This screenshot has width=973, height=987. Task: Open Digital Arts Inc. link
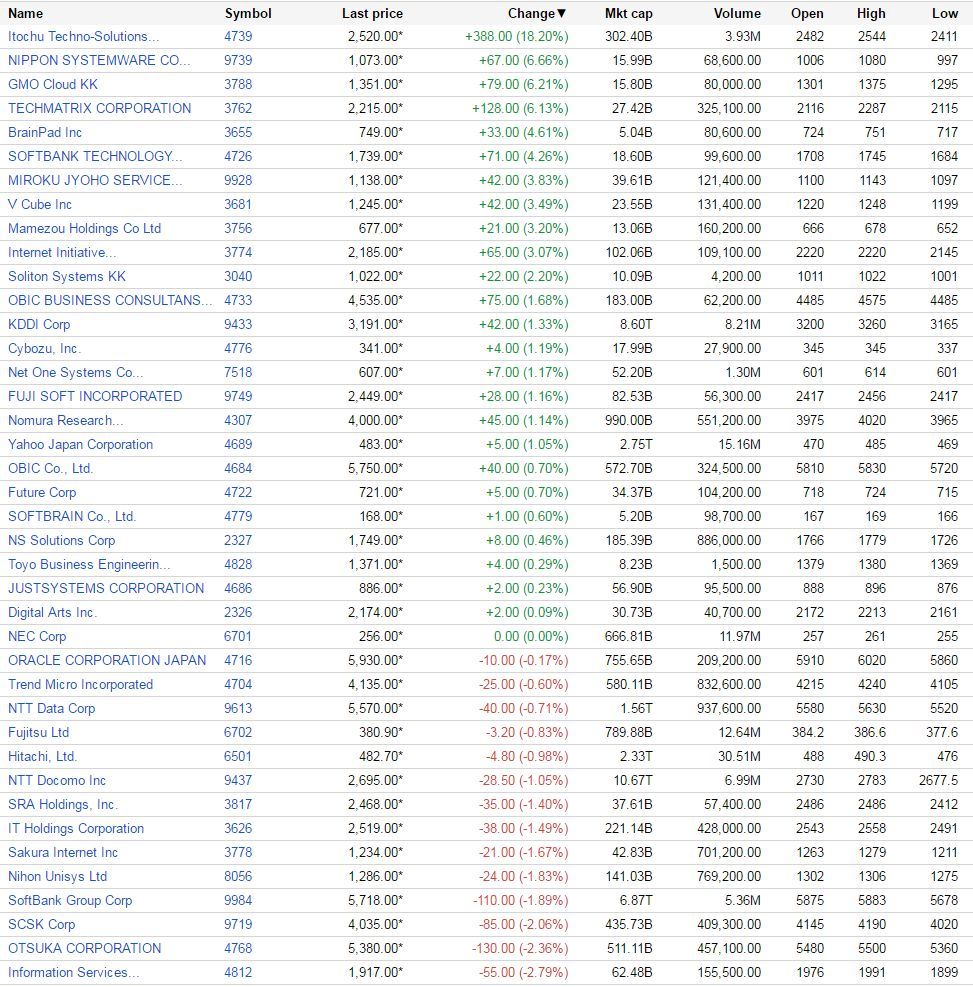52,612
